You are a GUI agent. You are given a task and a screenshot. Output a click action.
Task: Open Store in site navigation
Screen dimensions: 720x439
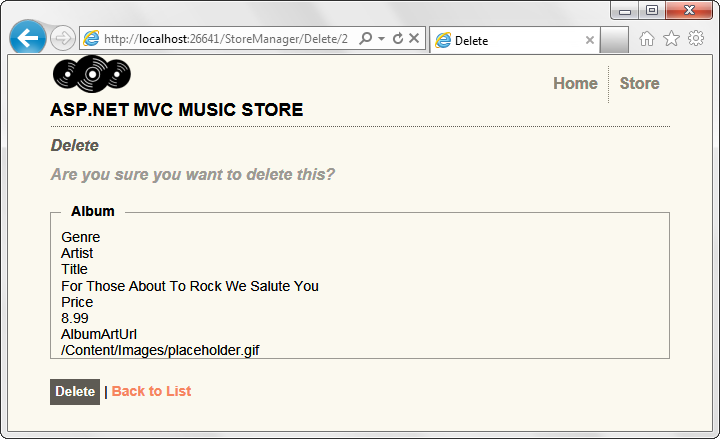[x=639, y=83]
